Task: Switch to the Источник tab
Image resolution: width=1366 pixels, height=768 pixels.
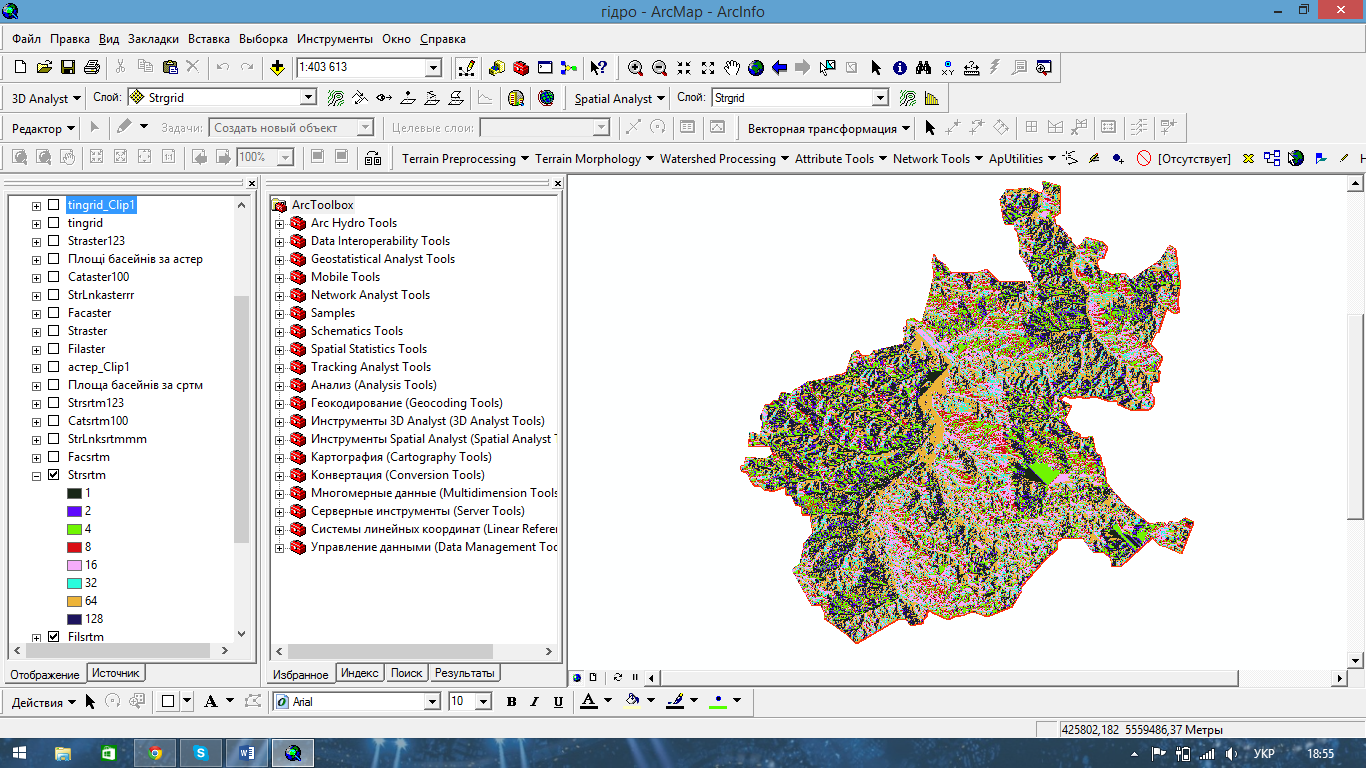Action: [x=116, y=673]
